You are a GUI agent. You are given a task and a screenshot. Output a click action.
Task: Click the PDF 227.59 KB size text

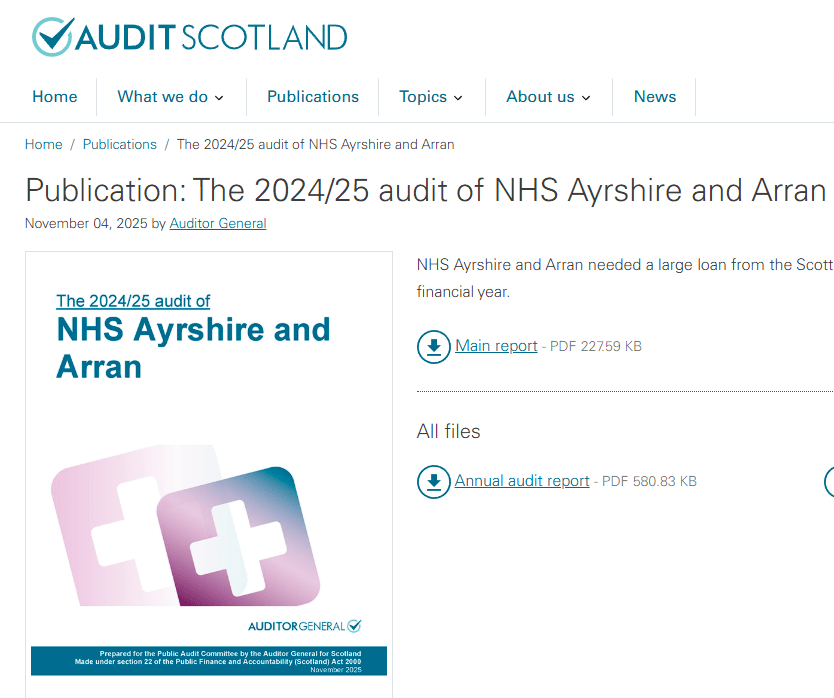(x=596, y=346)
